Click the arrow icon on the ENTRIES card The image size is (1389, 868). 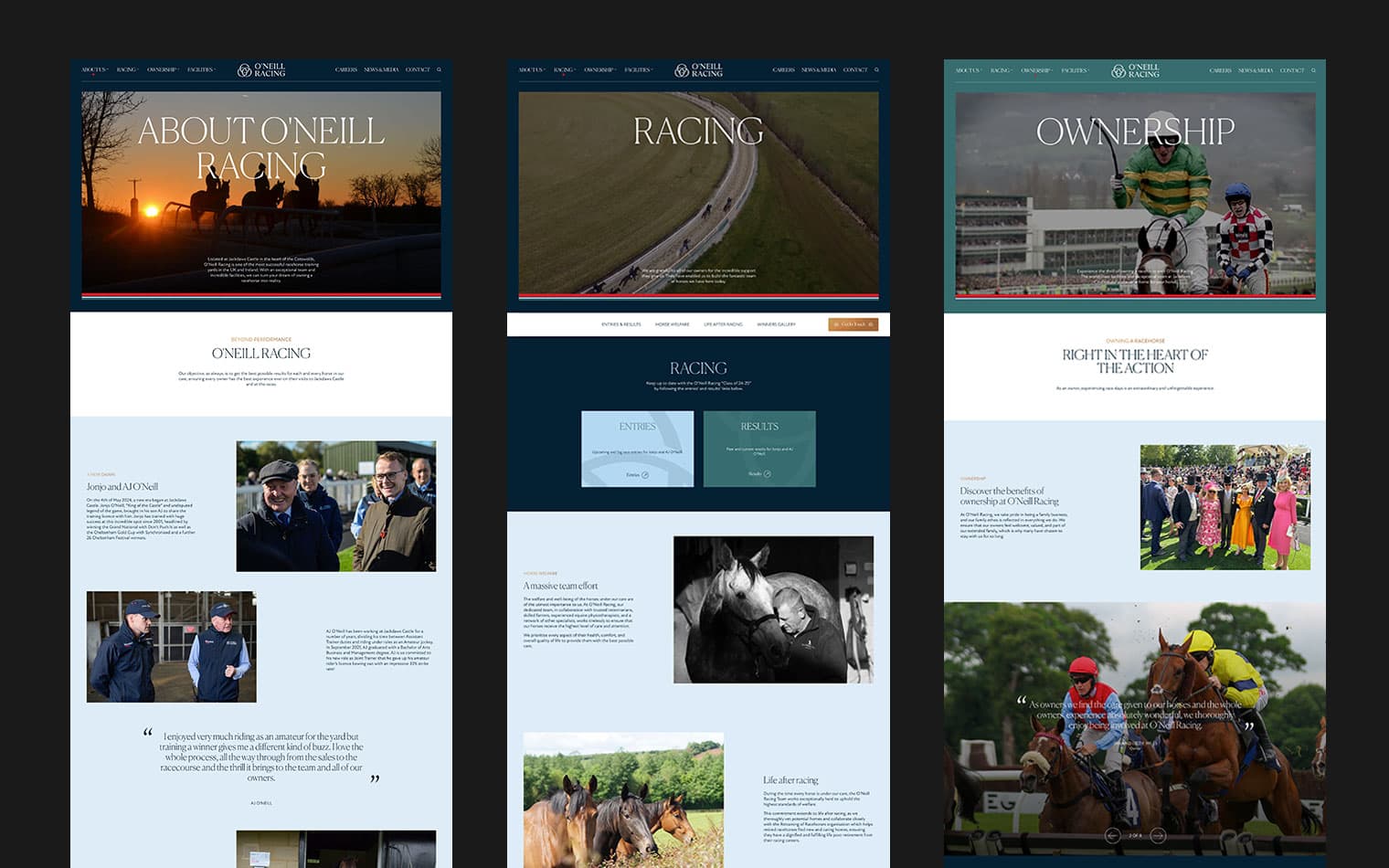644,474
